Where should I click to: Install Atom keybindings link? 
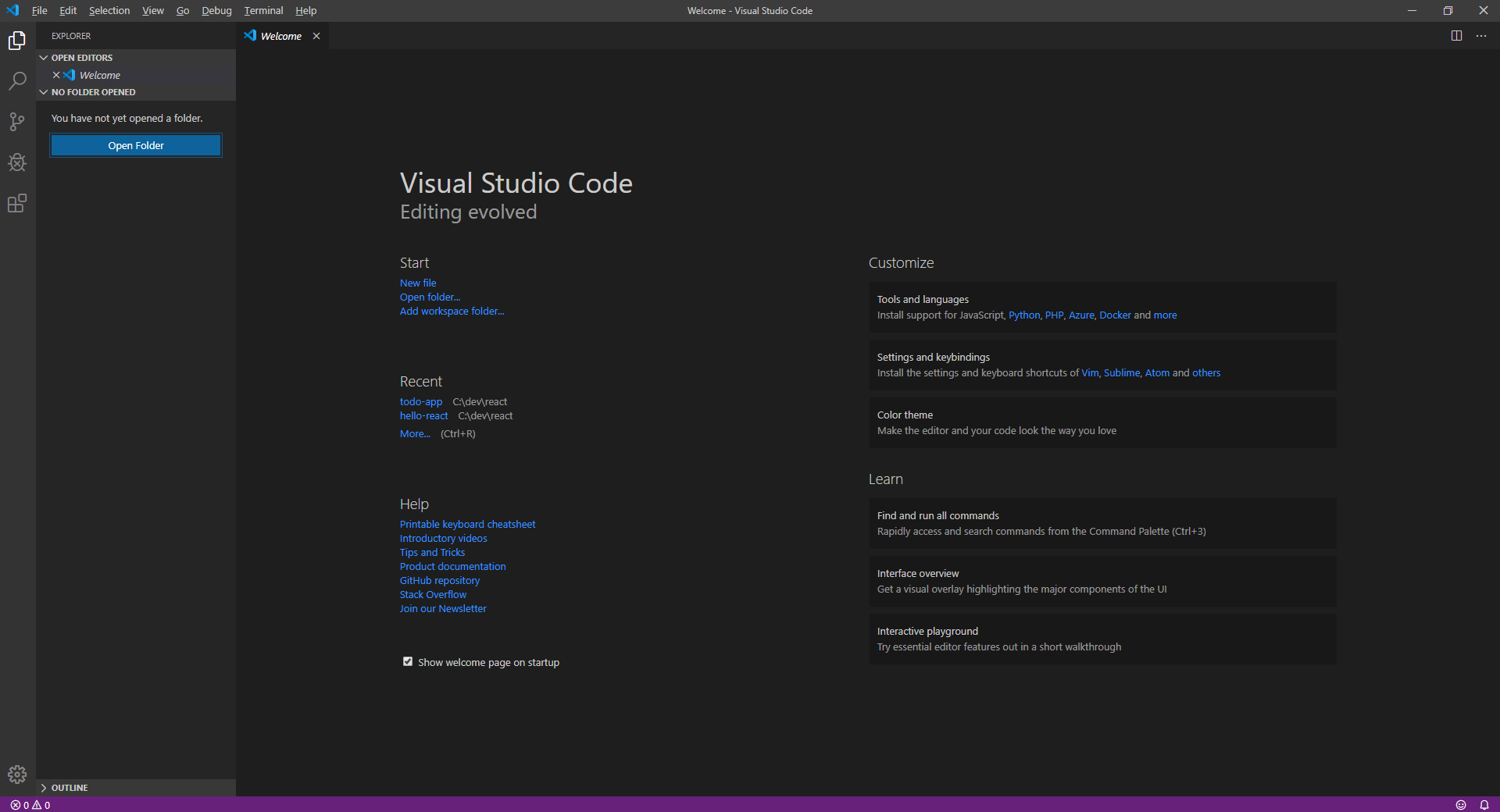1157,372
